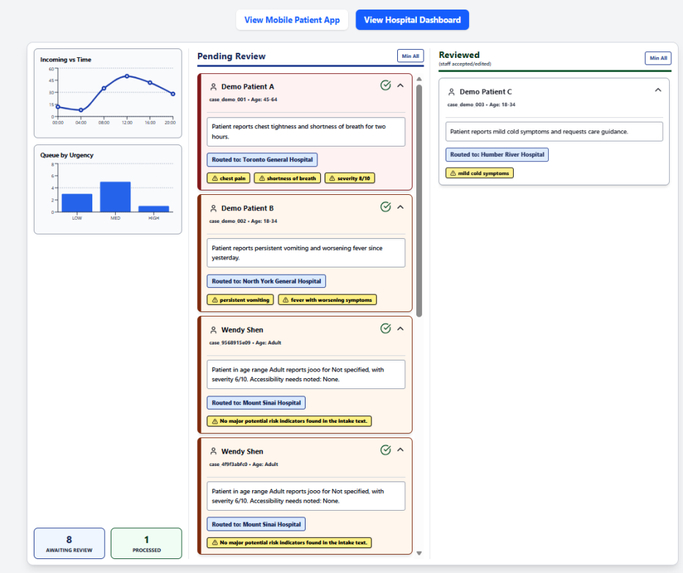Collapse Wendy Shen case 9568915e09 card

(x=400, y=329)
